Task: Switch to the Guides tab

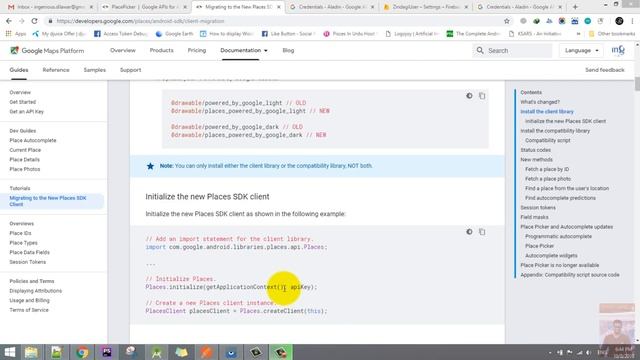Action: point(19,70)
